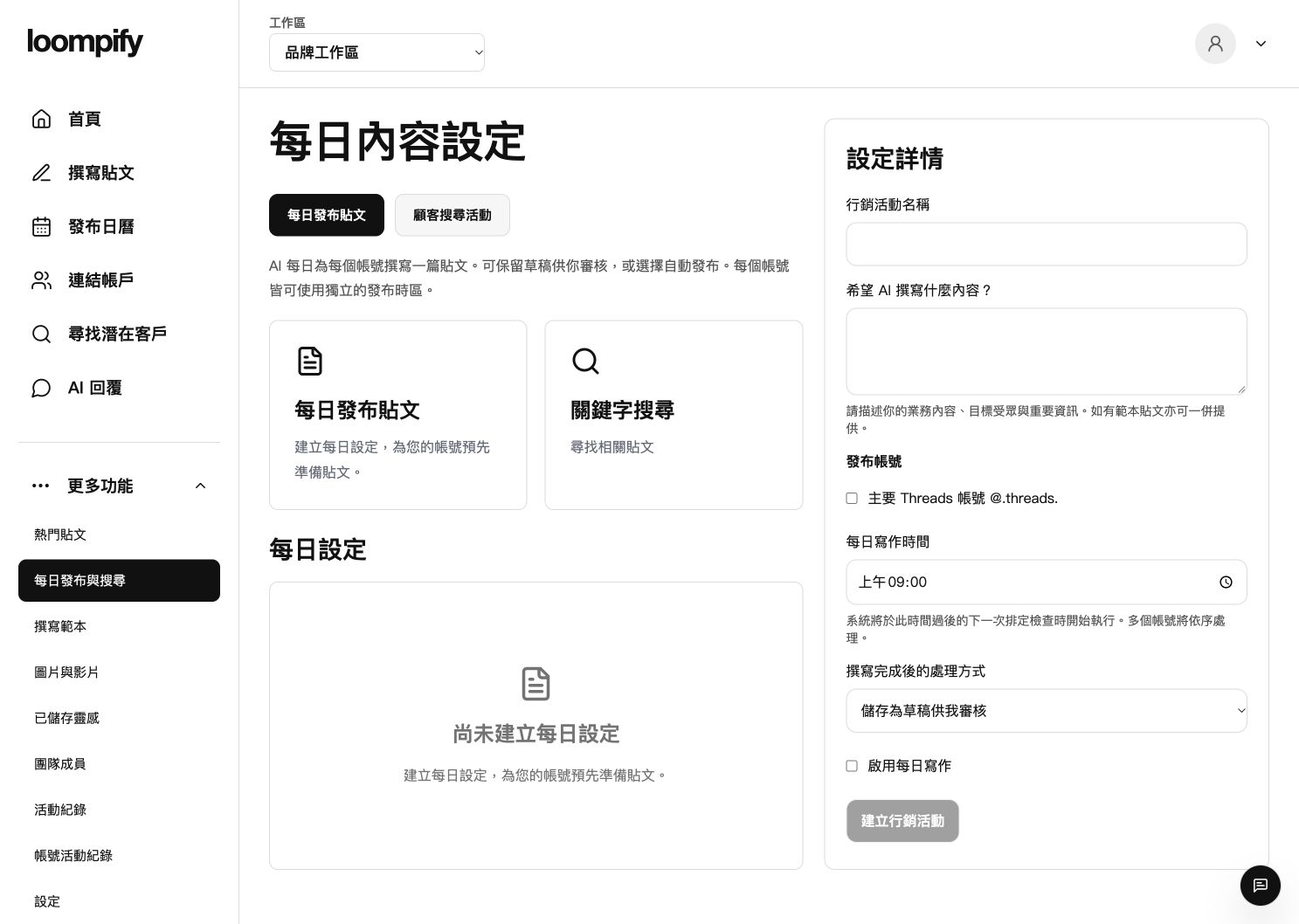The width and height of the screenshot is (1299, 924).
Task: Collapse the 更多功能 section chevron
Action: [200, 486]
